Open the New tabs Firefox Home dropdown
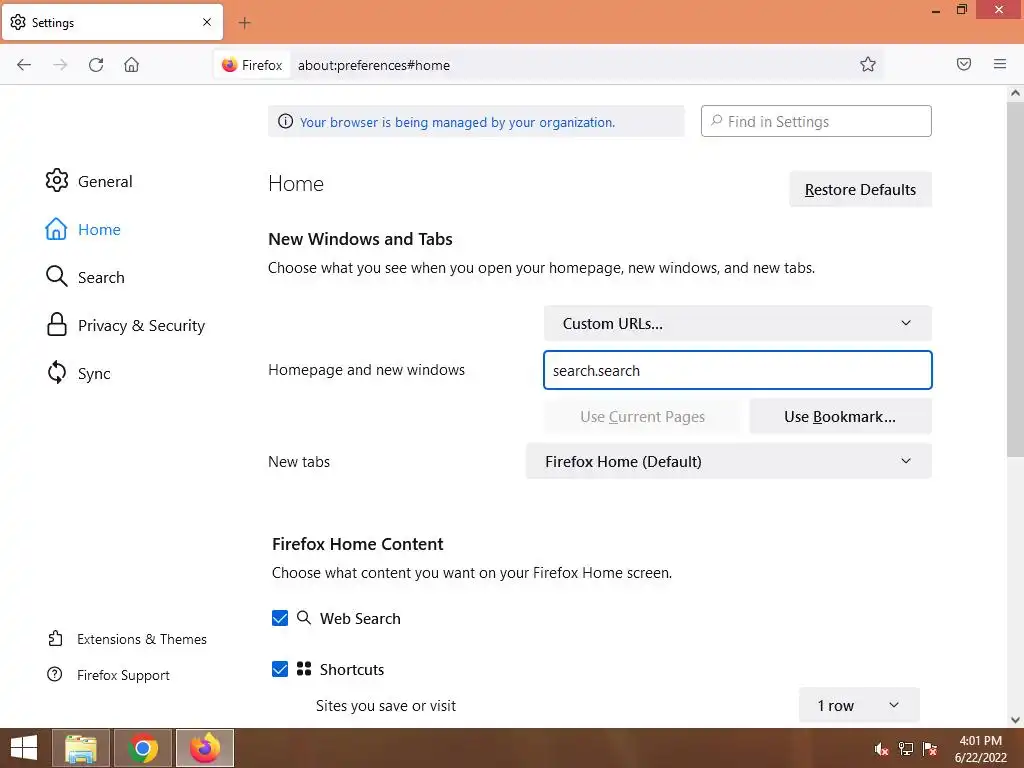This screenshot has width=1024, height=768. [728, 461]
